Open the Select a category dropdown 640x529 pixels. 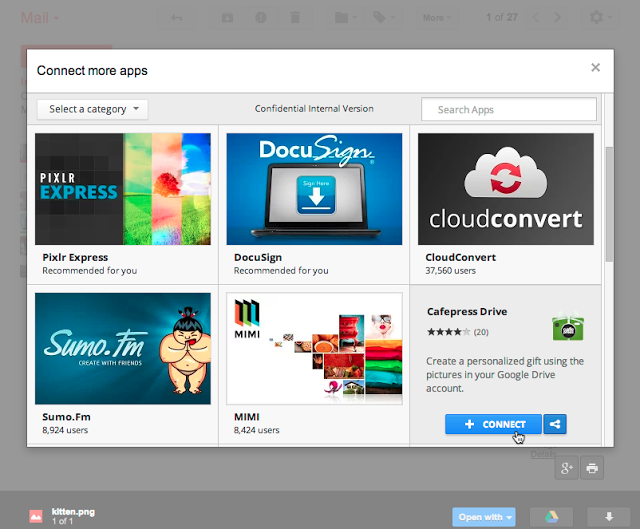[x=93, y=109]
